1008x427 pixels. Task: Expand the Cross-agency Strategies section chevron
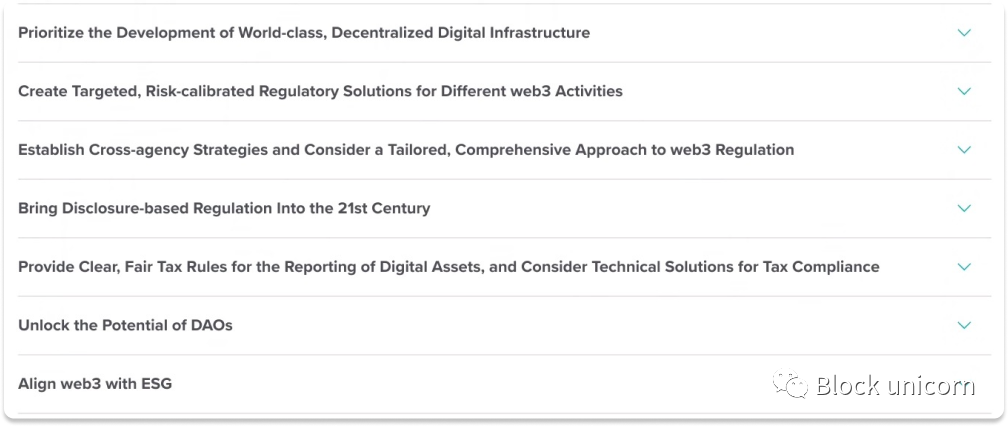(x=964, y=150)
